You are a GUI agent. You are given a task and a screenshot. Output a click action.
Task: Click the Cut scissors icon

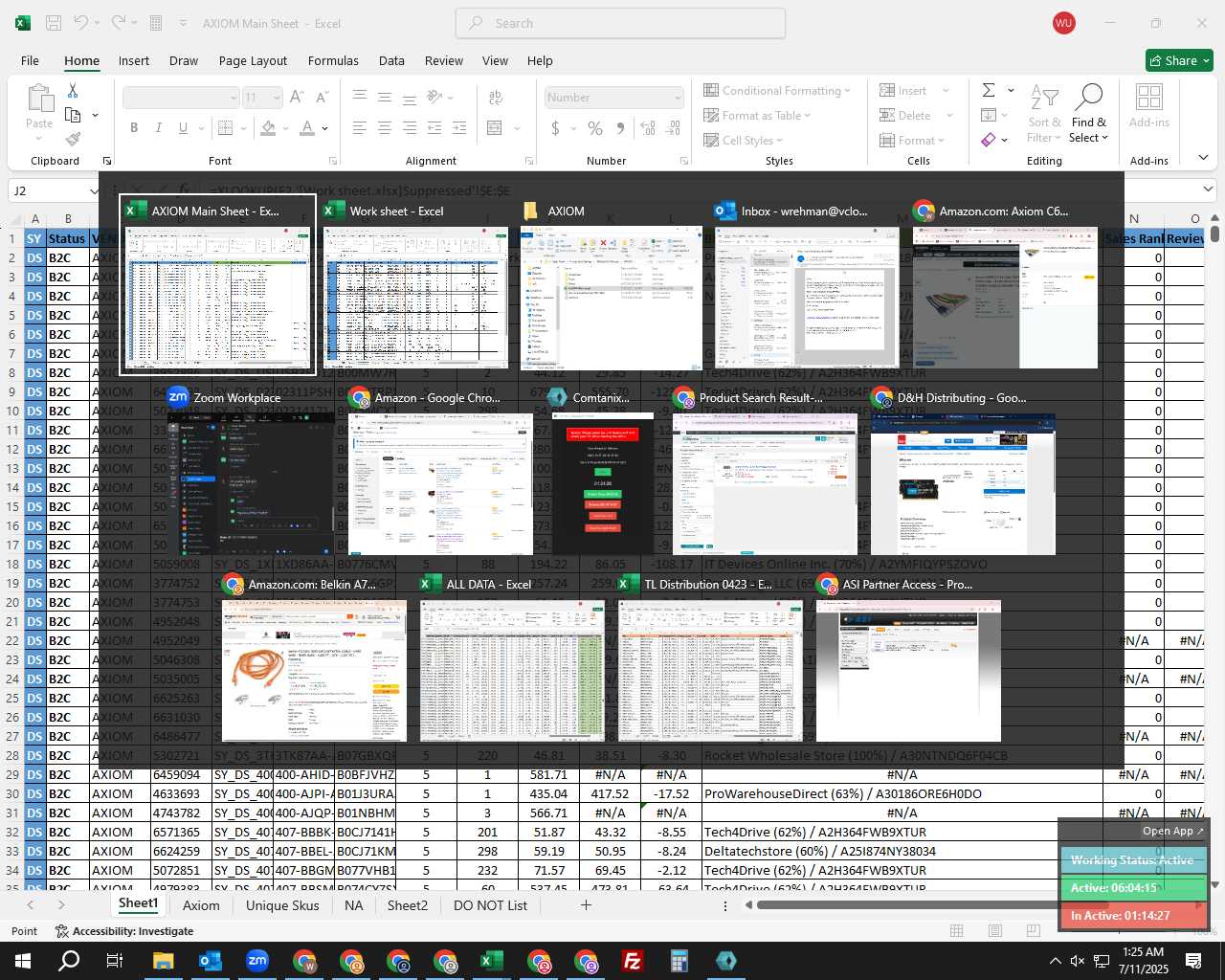click(72, 90)
